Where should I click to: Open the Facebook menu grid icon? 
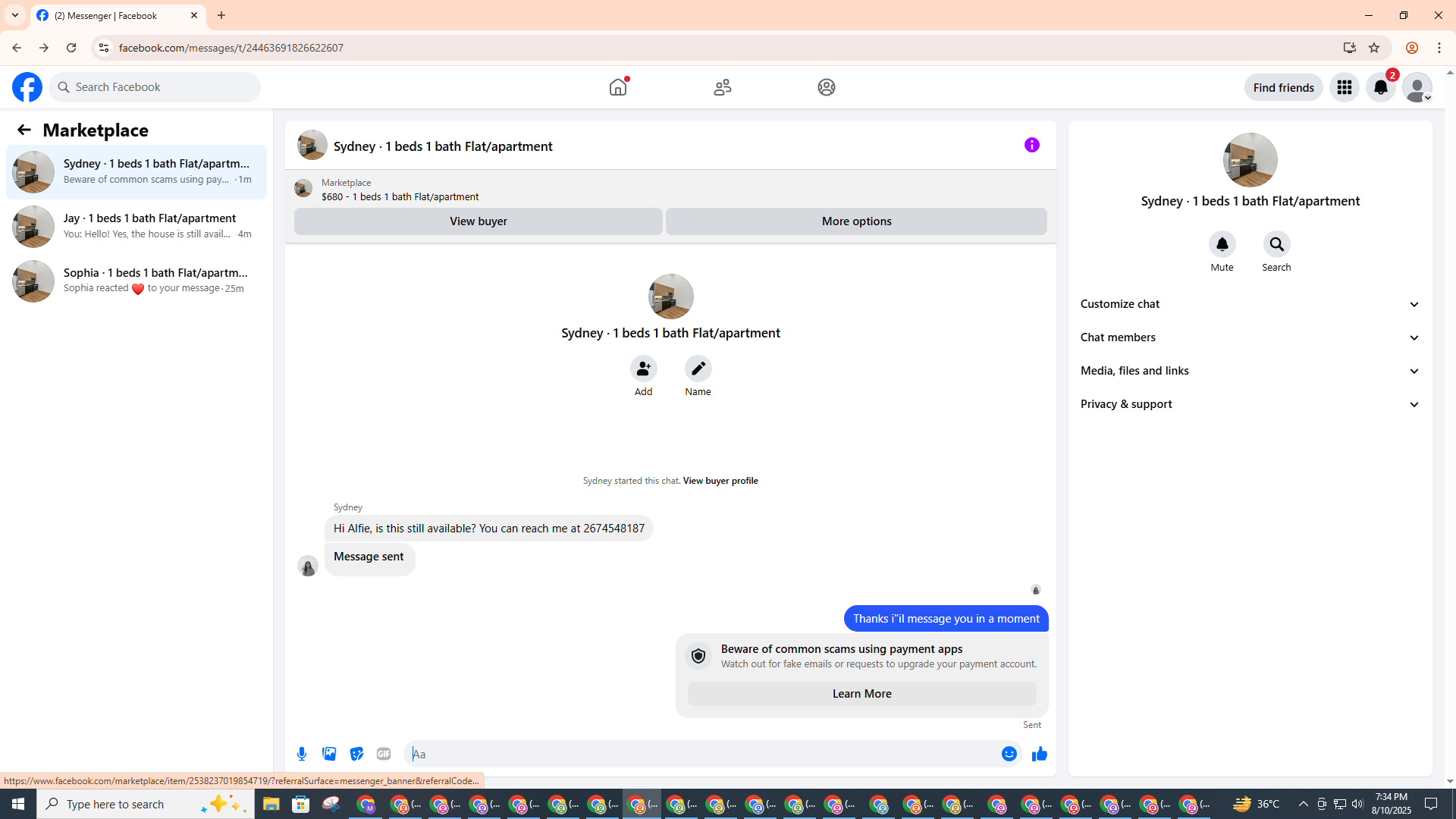click(1344, 87)
